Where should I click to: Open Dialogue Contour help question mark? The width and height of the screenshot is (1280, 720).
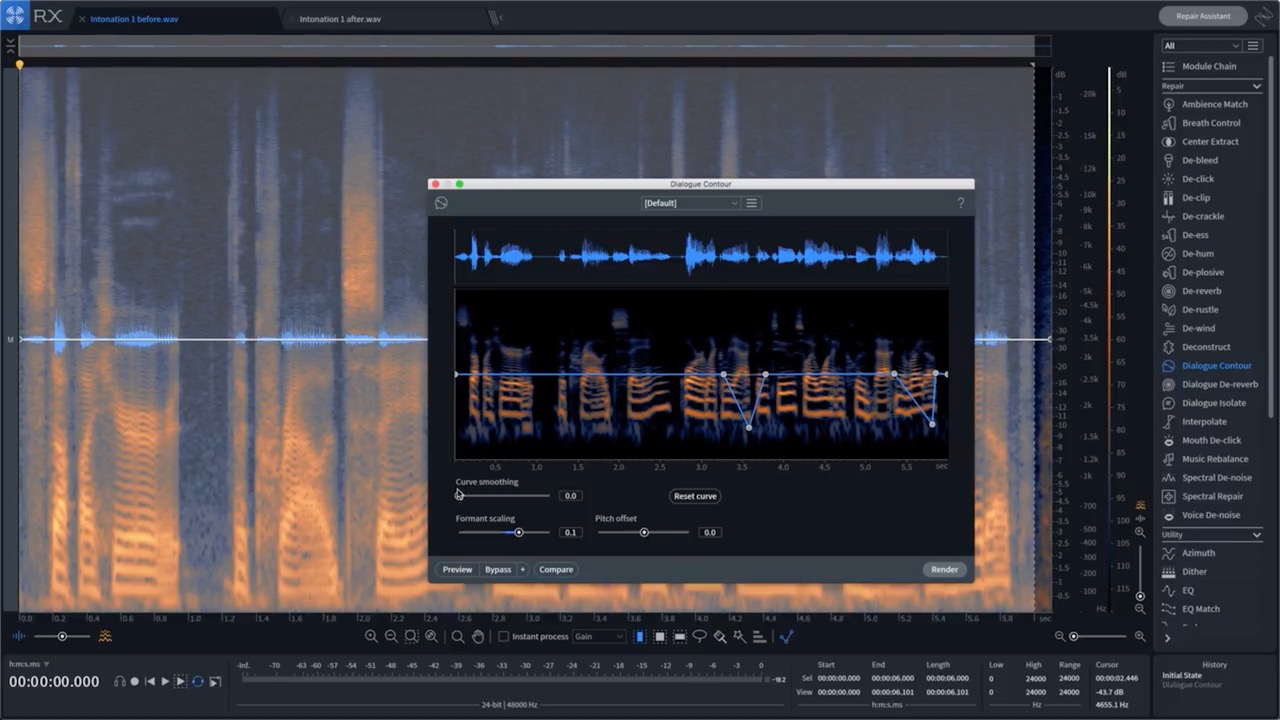[960, 203]
